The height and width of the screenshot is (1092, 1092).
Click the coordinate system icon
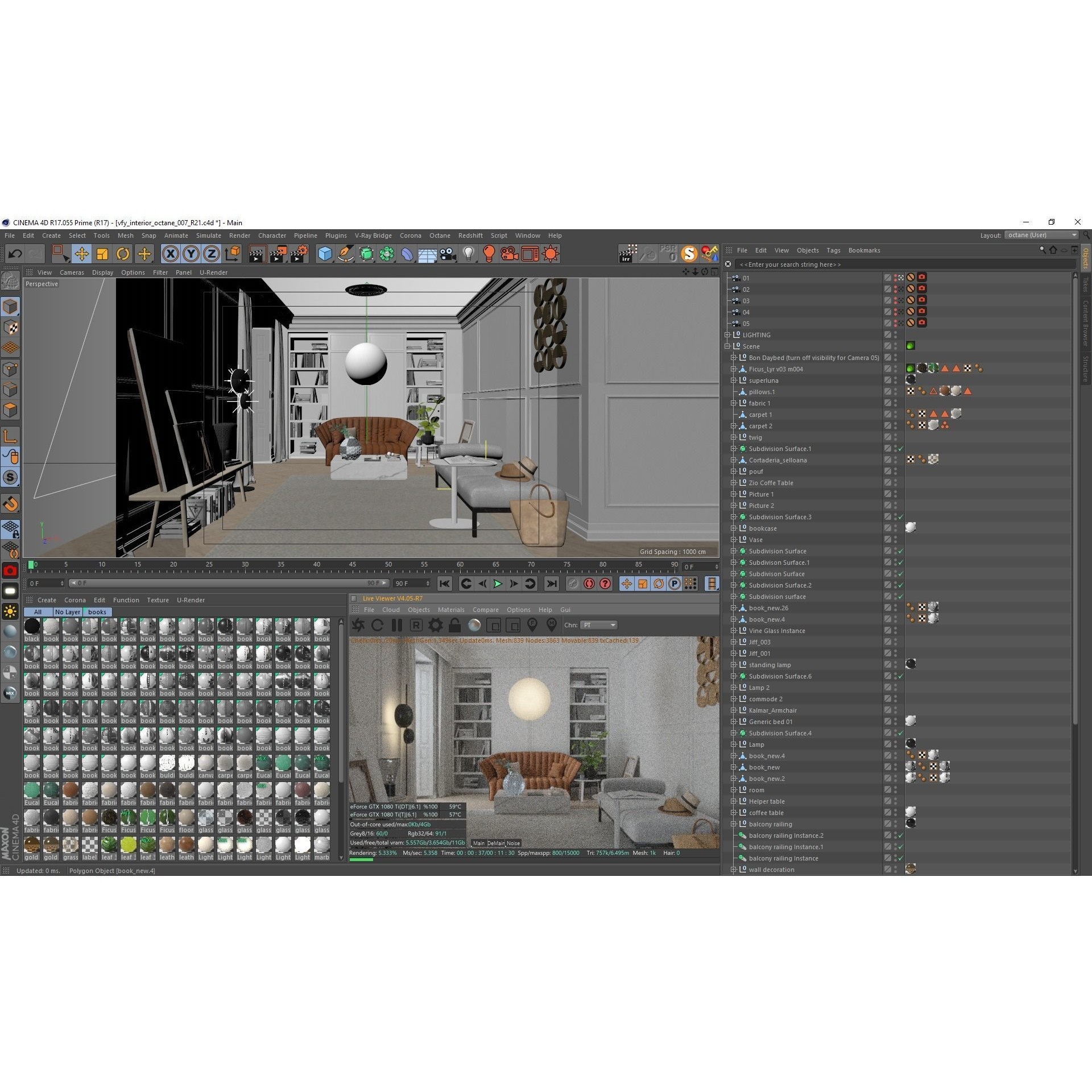click(232, 254)
